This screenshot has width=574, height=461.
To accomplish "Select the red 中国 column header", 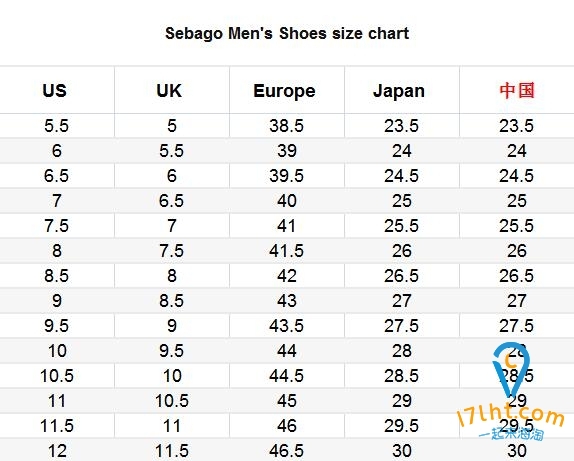I will coord(517,90).
